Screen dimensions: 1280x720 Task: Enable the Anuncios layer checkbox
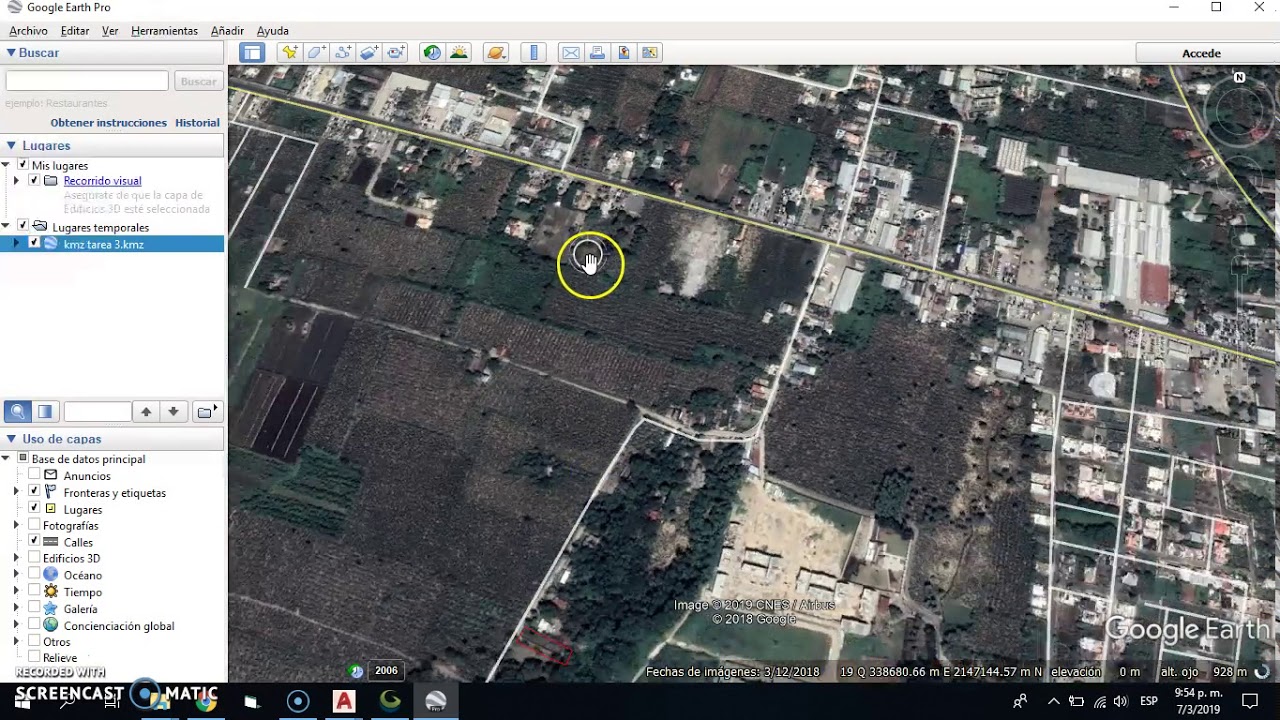[x=34, y=475]
